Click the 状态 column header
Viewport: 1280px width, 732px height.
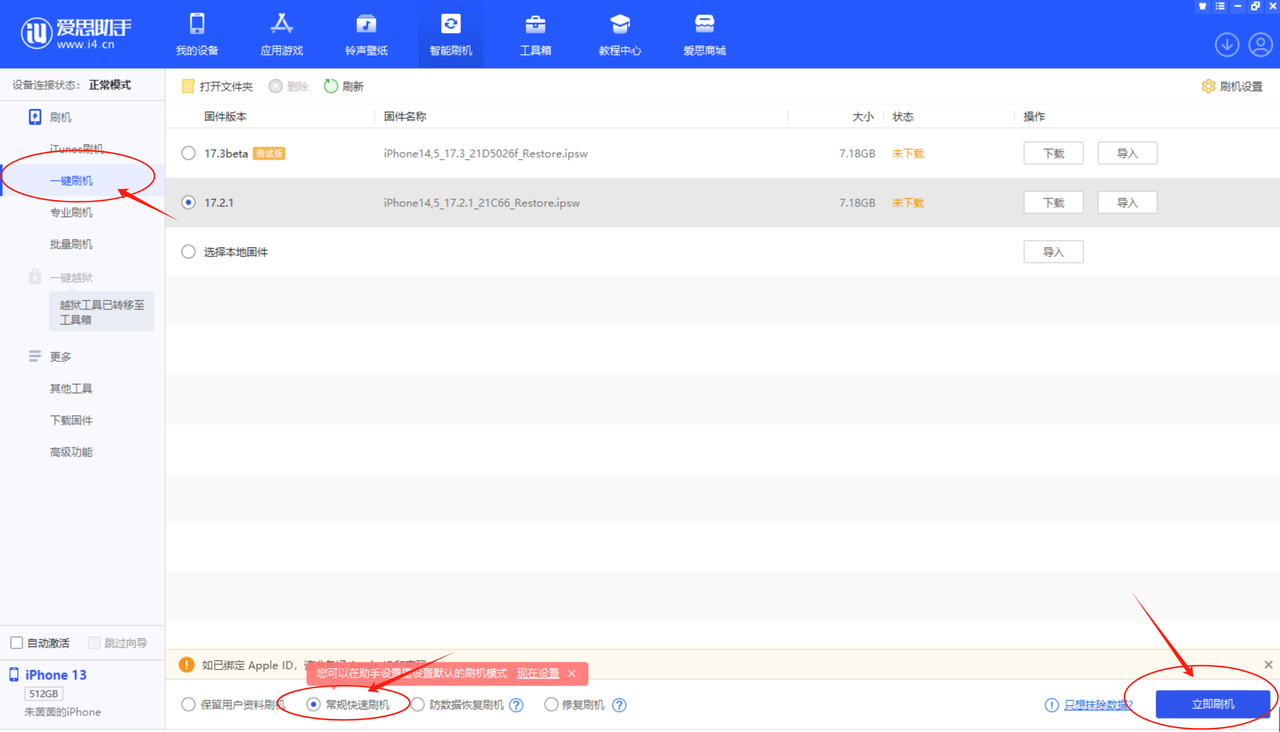(x=903, y=117)
